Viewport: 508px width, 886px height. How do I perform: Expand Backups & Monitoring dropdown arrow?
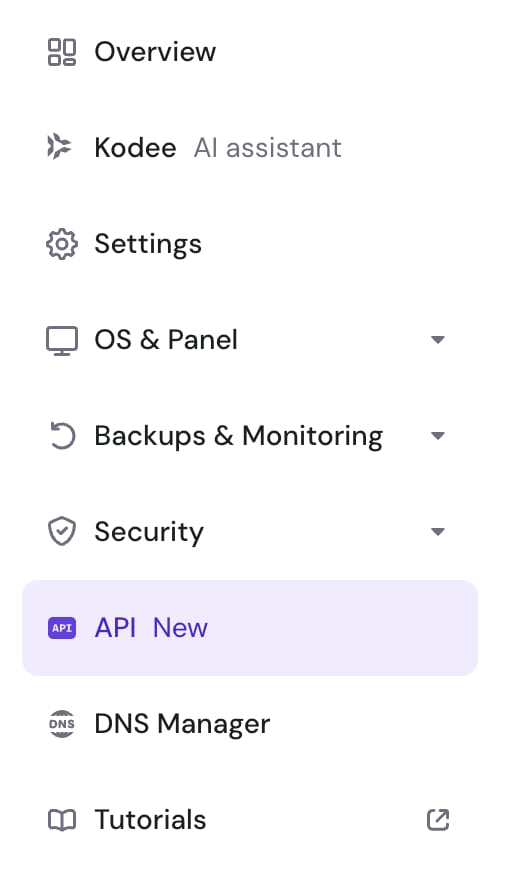pos(437,436)
